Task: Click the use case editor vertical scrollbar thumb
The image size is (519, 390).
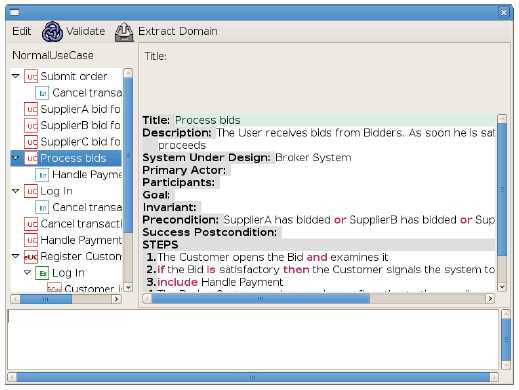Action: pos(502,190)
